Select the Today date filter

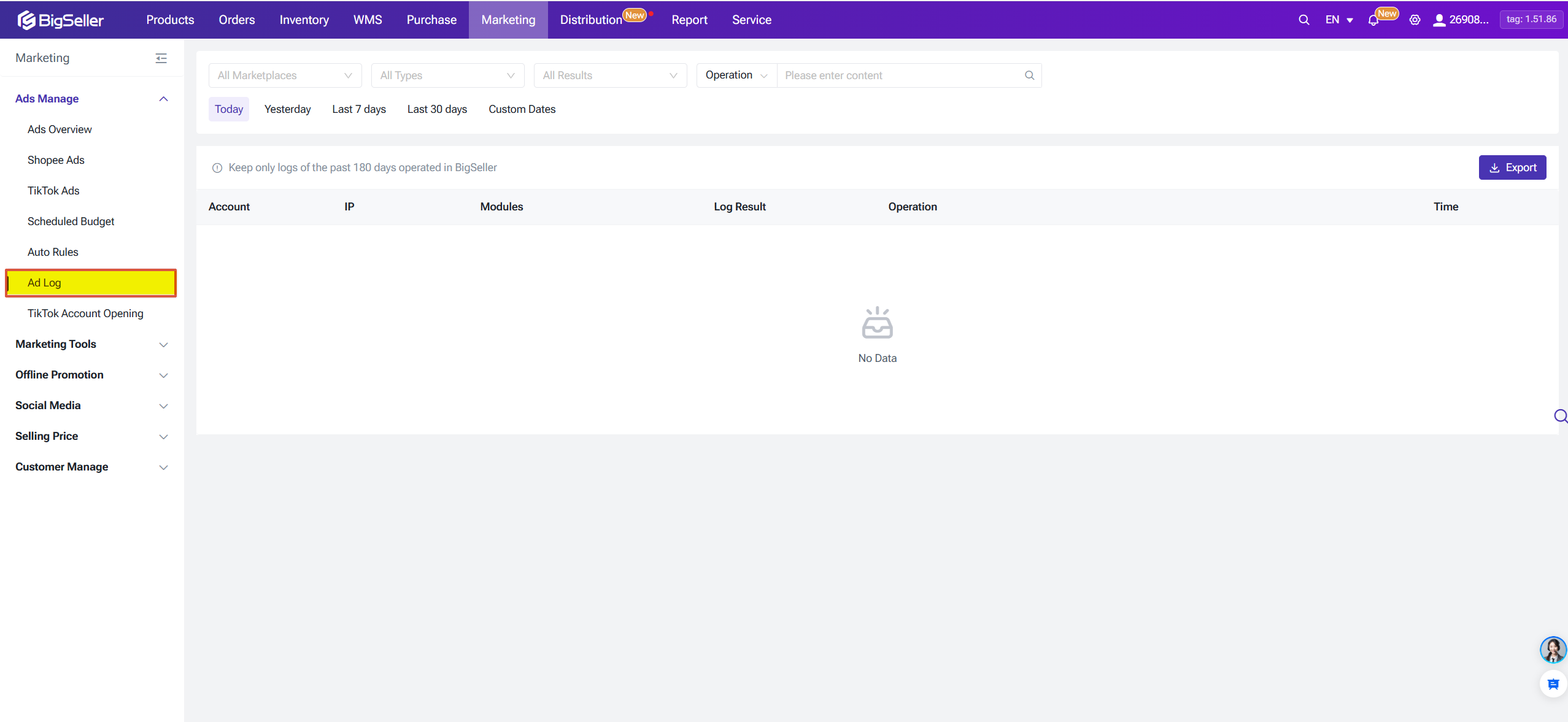[228, 109]
